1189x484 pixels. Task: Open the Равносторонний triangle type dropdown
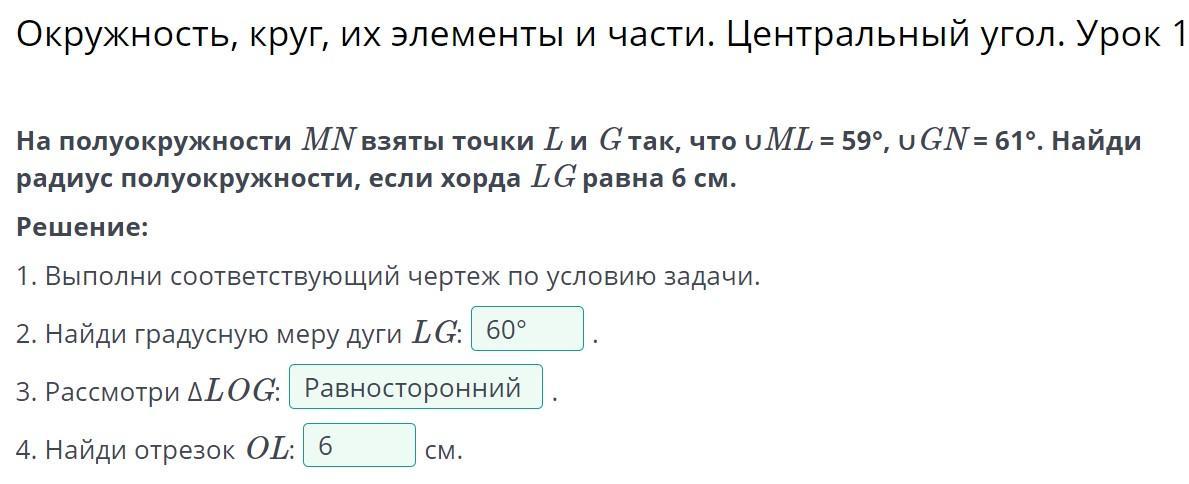416,387
